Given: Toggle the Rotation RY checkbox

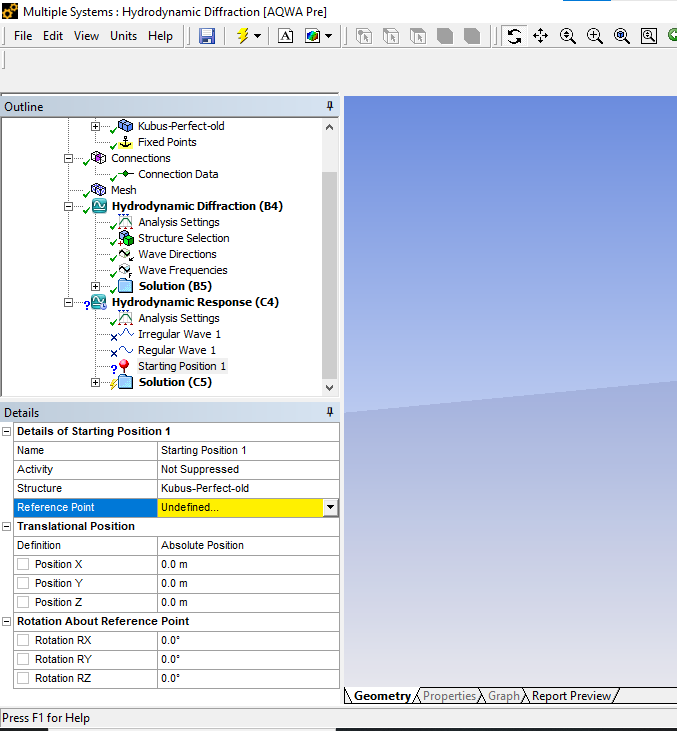Looking at the screenshot, I should [x=23, y=659].
